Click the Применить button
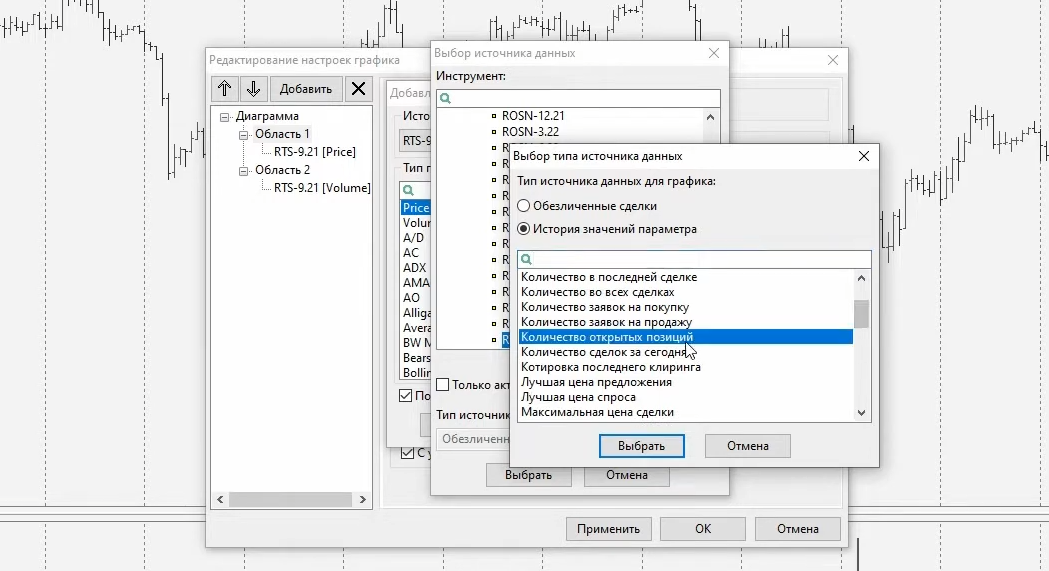 tap(608, 529)
